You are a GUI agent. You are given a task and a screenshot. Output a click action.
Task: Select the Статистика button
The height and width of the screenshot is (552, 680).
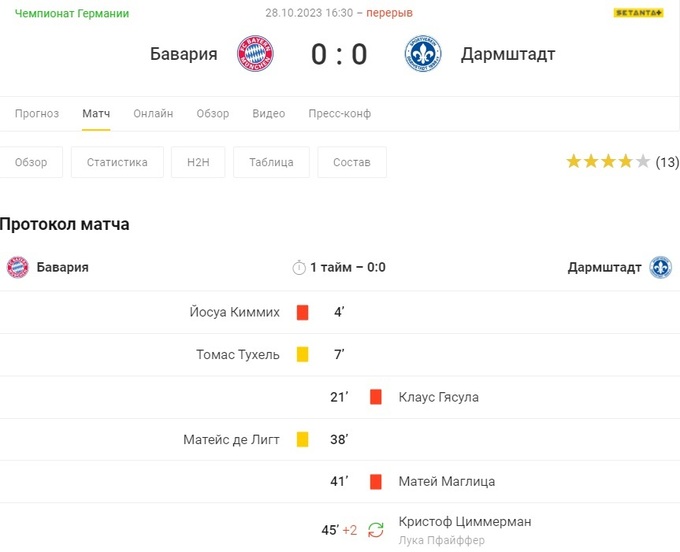pos(117,162)
